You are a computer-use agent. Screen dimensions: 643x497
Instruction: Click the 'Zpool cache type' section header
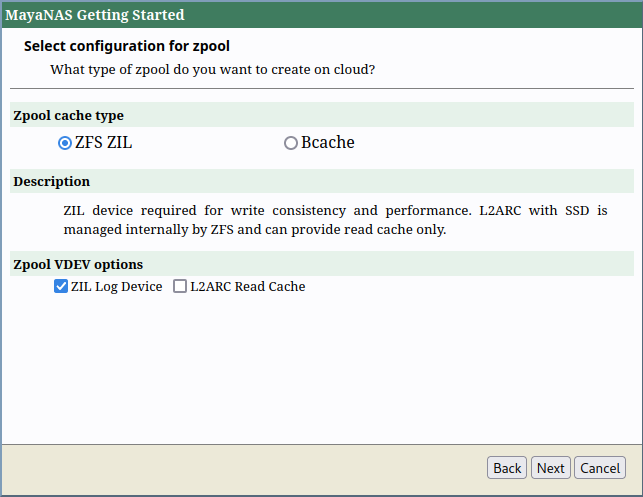69,116
